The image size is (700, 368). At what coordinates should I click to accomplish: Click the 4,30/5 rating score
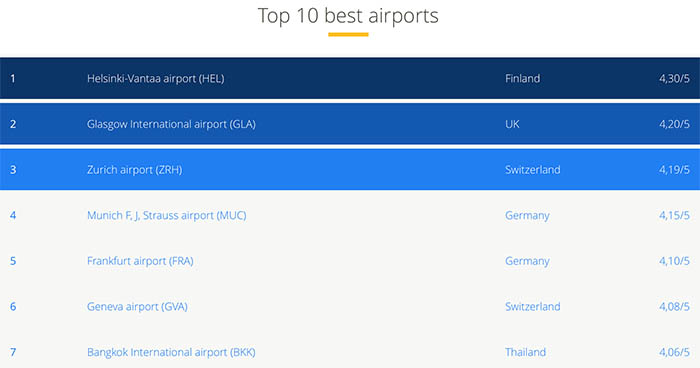click(x=674, y=79)
